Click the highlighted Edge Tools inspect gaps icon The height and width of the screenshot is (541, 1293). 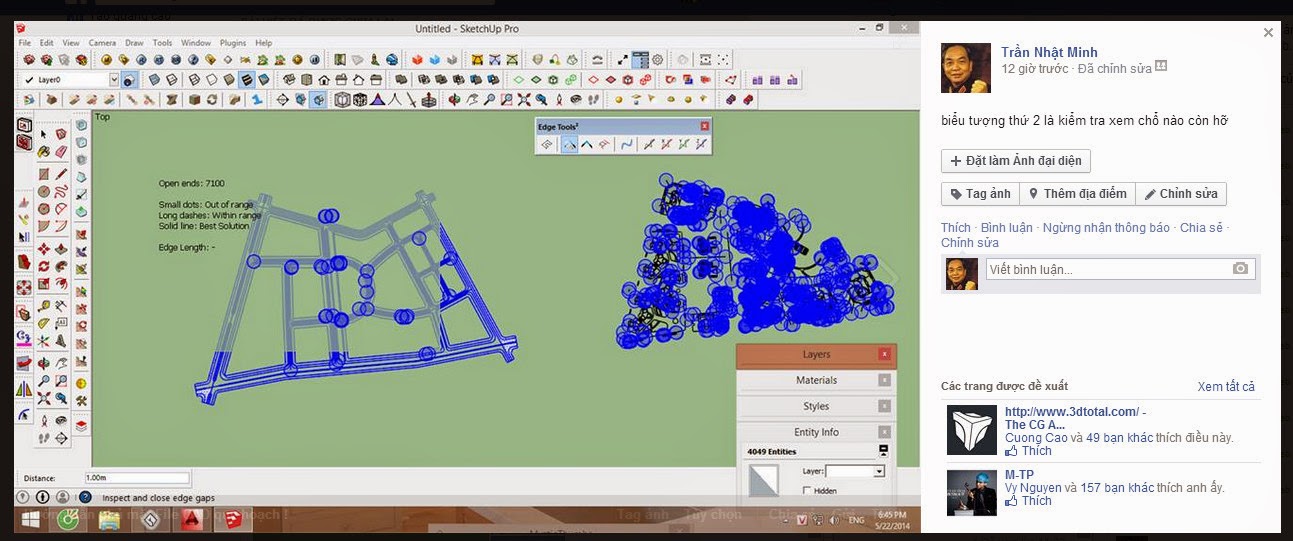pyautogui.click(x=570, y=144)
